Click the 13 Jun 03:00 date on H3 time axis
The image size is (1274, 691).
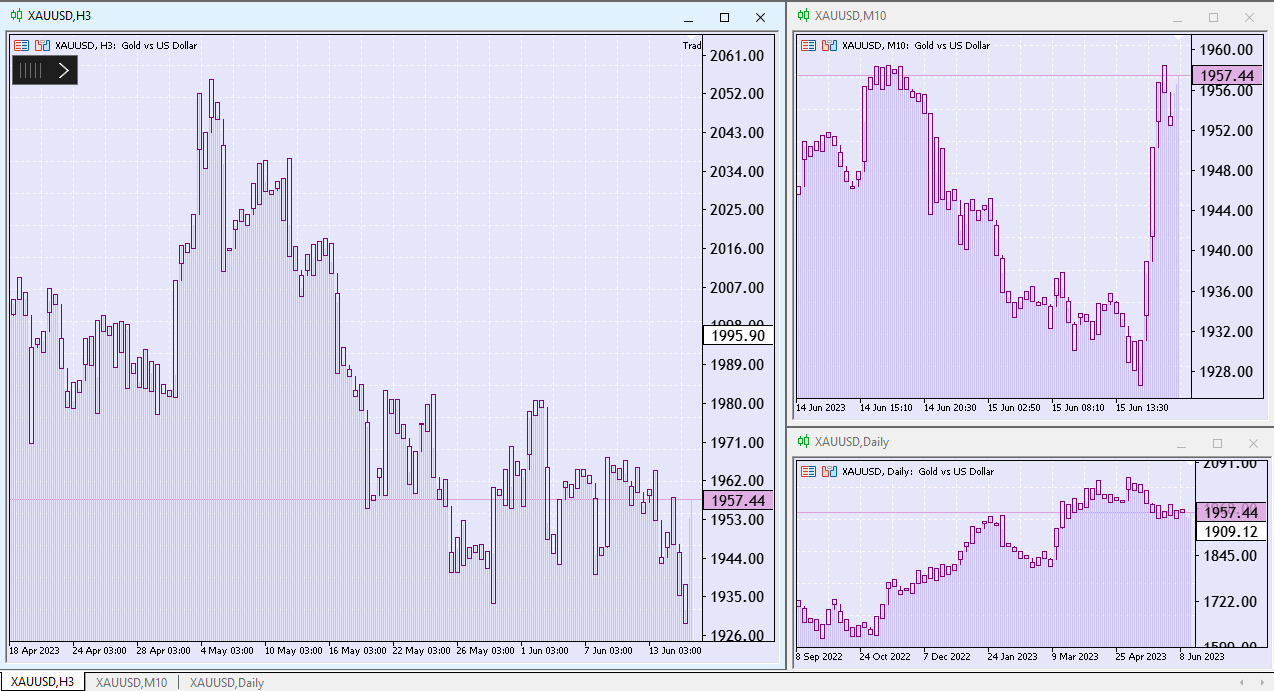[x=674, y=651]
